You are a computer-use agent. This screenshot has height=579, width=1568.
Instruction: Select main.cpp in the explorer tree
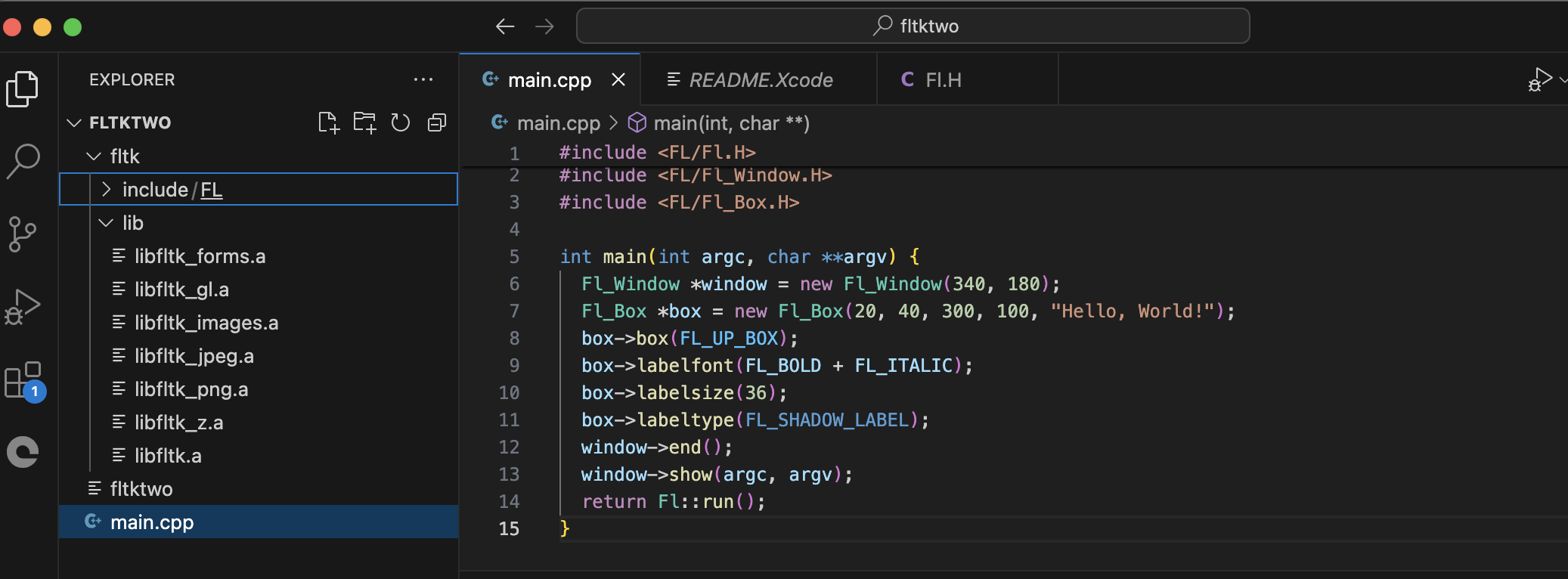point(259,522)
